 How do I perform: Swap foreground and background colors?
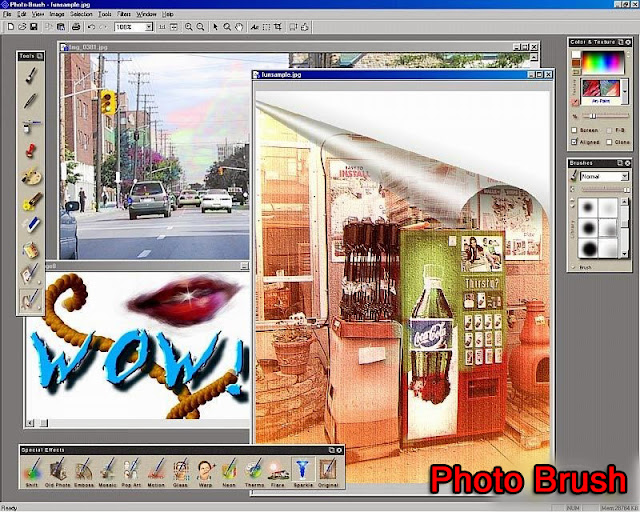pos(576,72)
